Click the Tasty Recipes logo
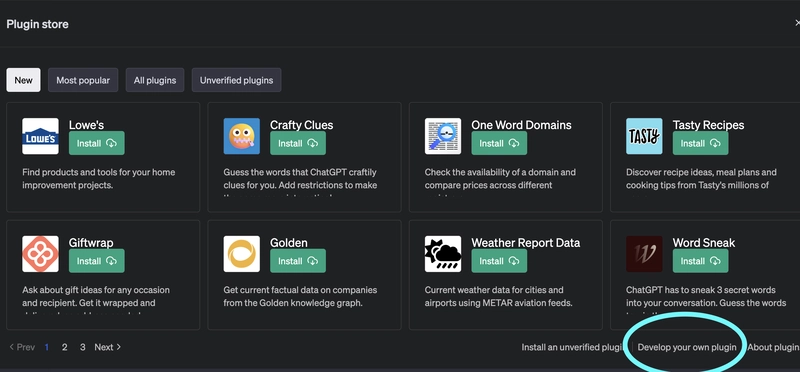This screenshot has height=372, width=800. point(644,136)
